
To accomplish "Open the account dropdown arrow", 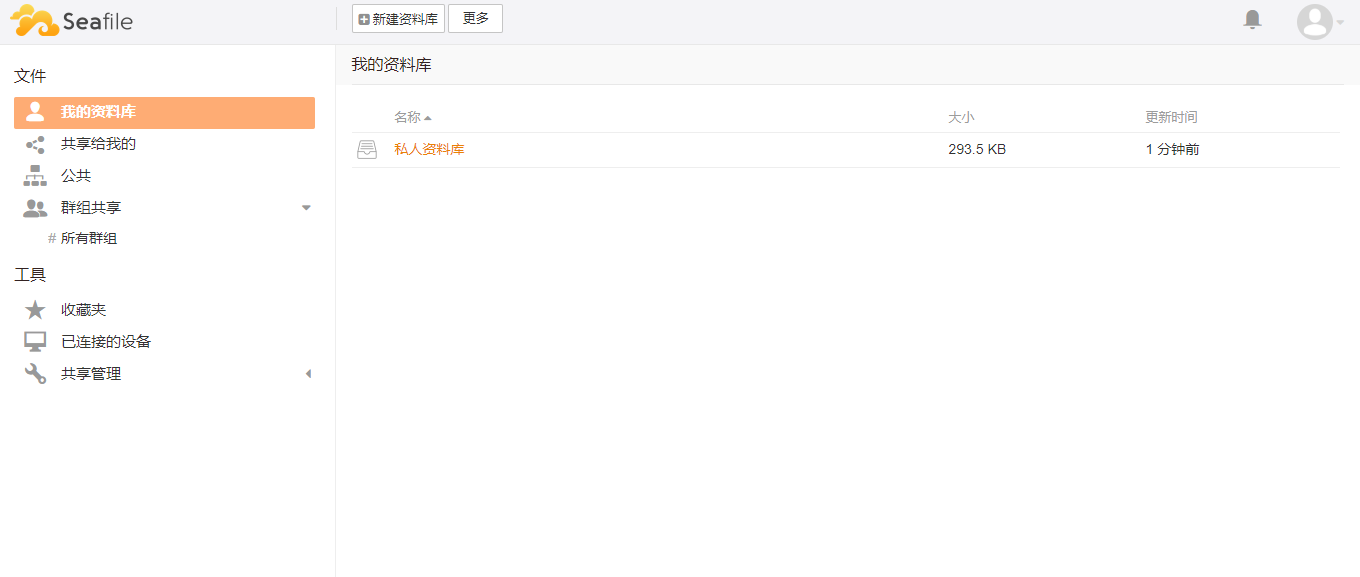I will pos(1340,23).
